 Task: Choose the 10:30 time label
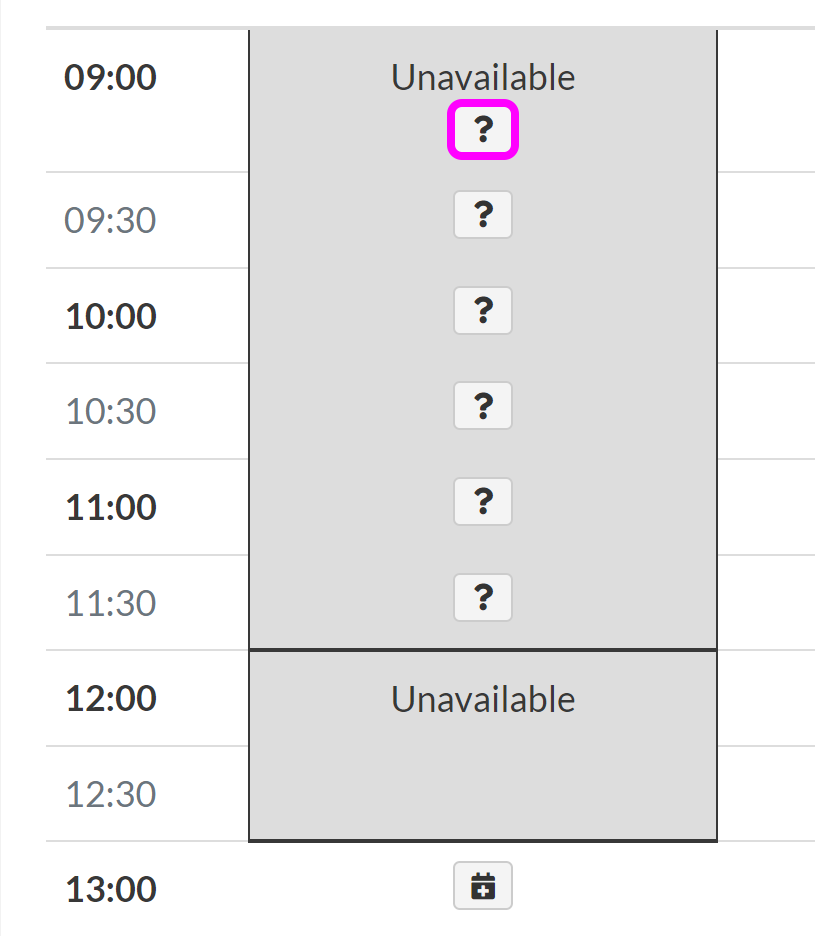(x=111, y=411)
